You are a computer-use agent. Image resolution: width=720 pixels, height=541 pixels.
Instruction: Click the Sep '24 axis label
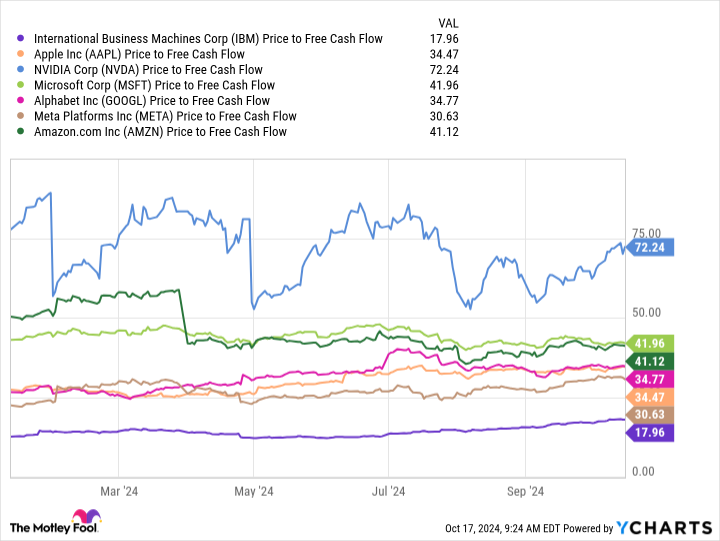(x=525, y=491)
